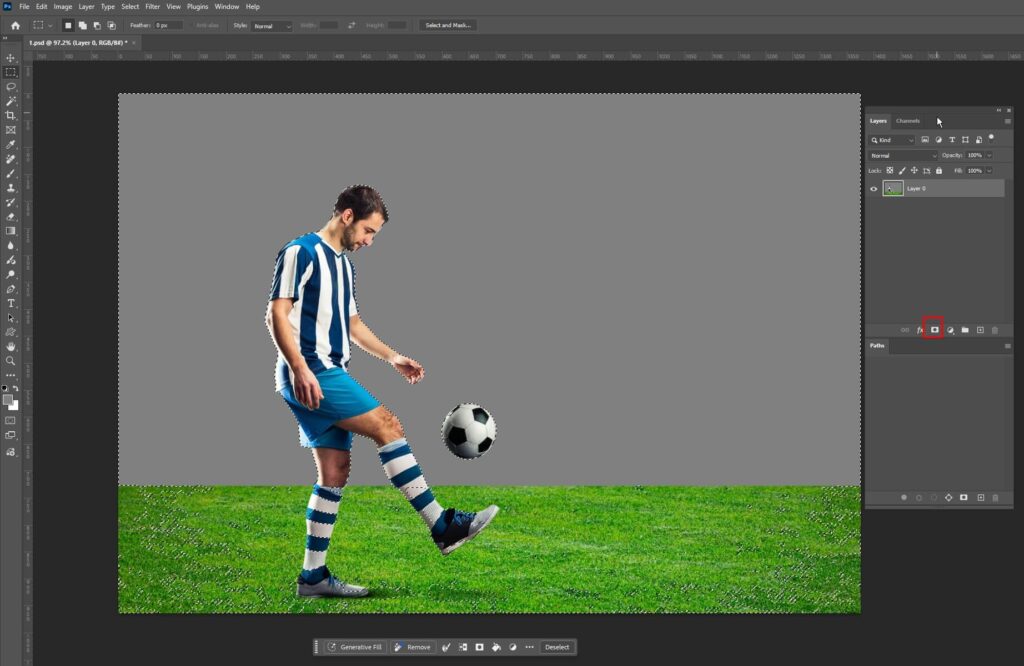Pick the Type tool from left toolbar
The image size is (1024, 666).
pyautogui.click(x=11, y=303)
